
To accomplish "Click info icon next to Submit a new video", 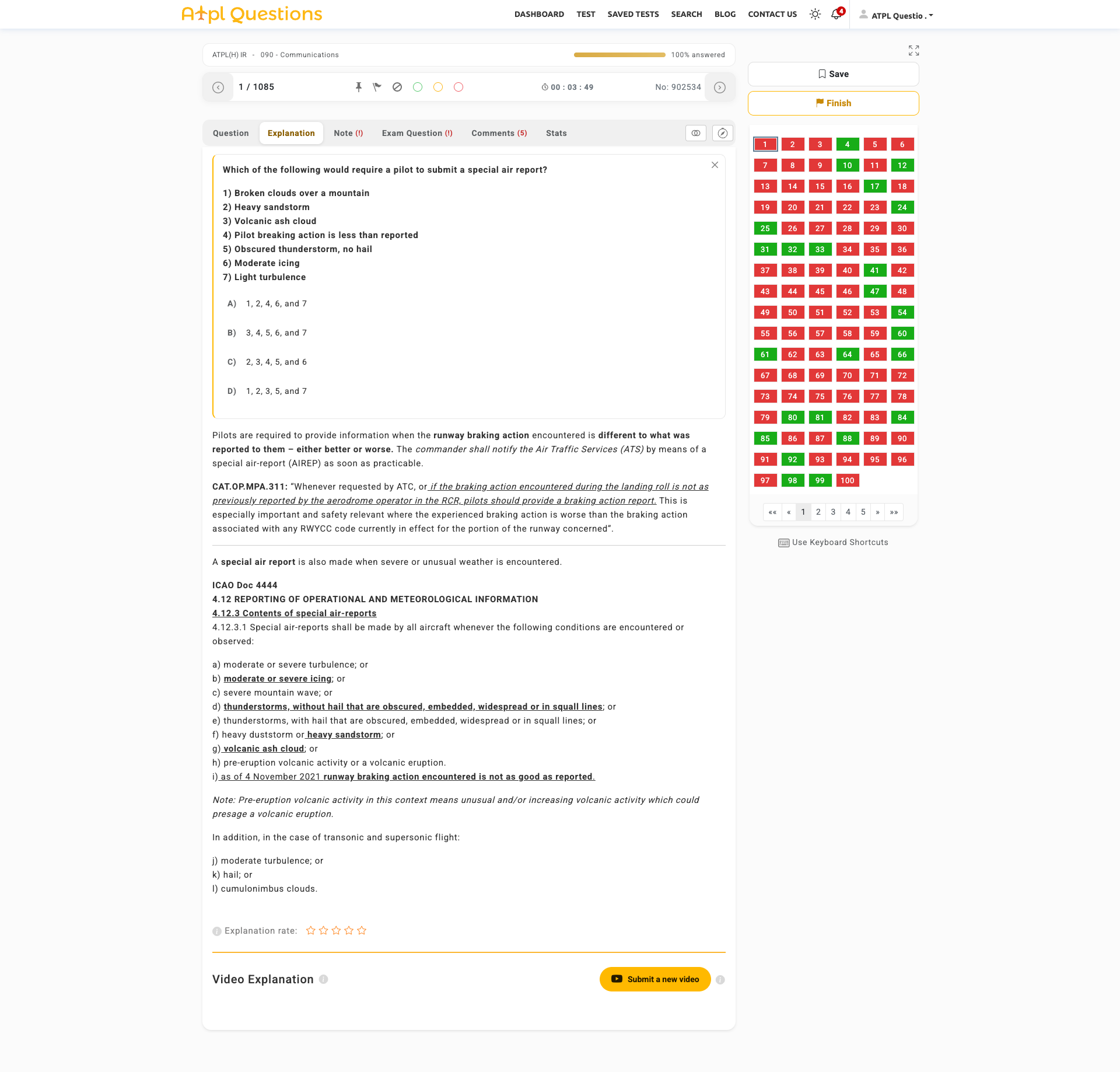I will tap(720, 980).
